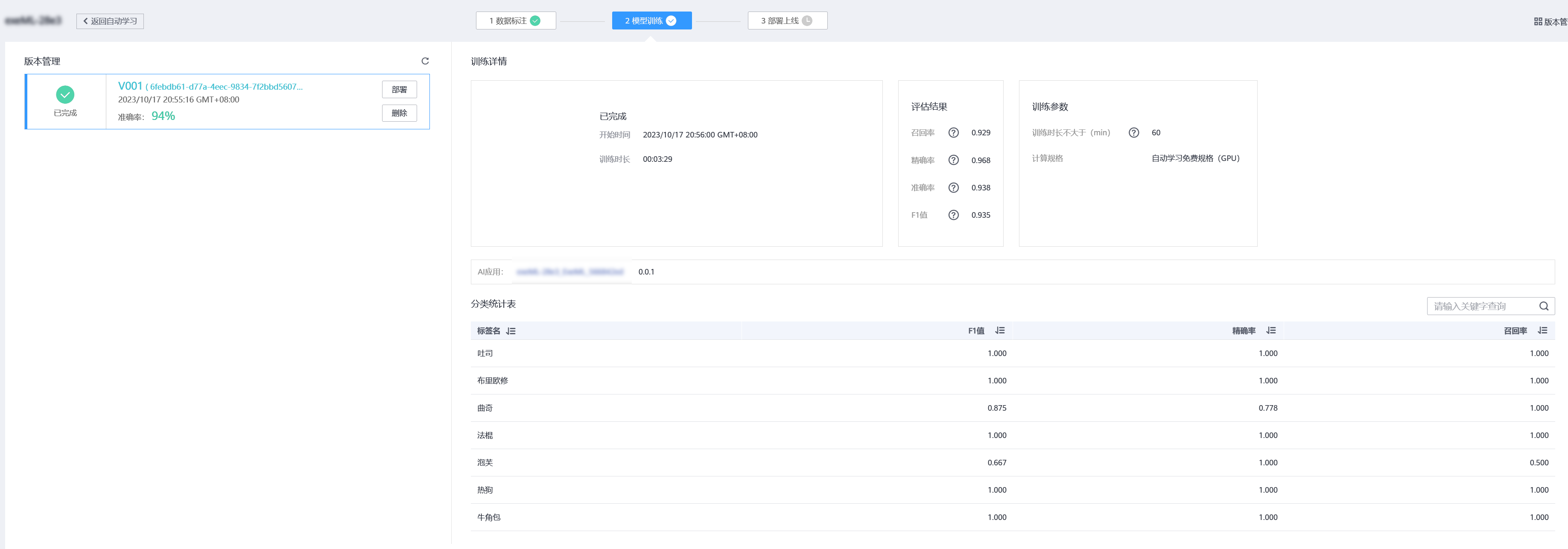The height and width of the screenshot is (549, 1568).
Task: Click the help icon next to 召回率
Action: [953, 133]
